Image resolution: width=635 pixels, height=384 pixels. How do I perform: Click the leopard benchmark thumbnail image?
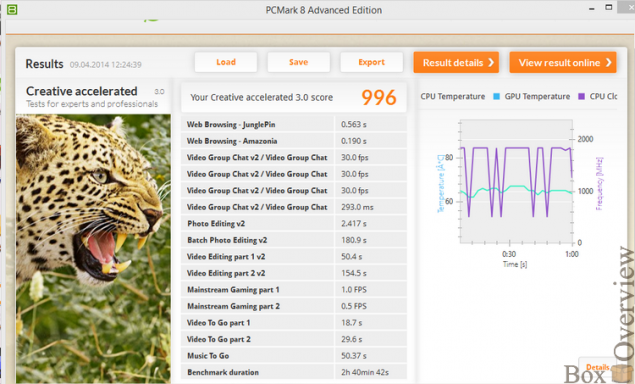(93, 249)
